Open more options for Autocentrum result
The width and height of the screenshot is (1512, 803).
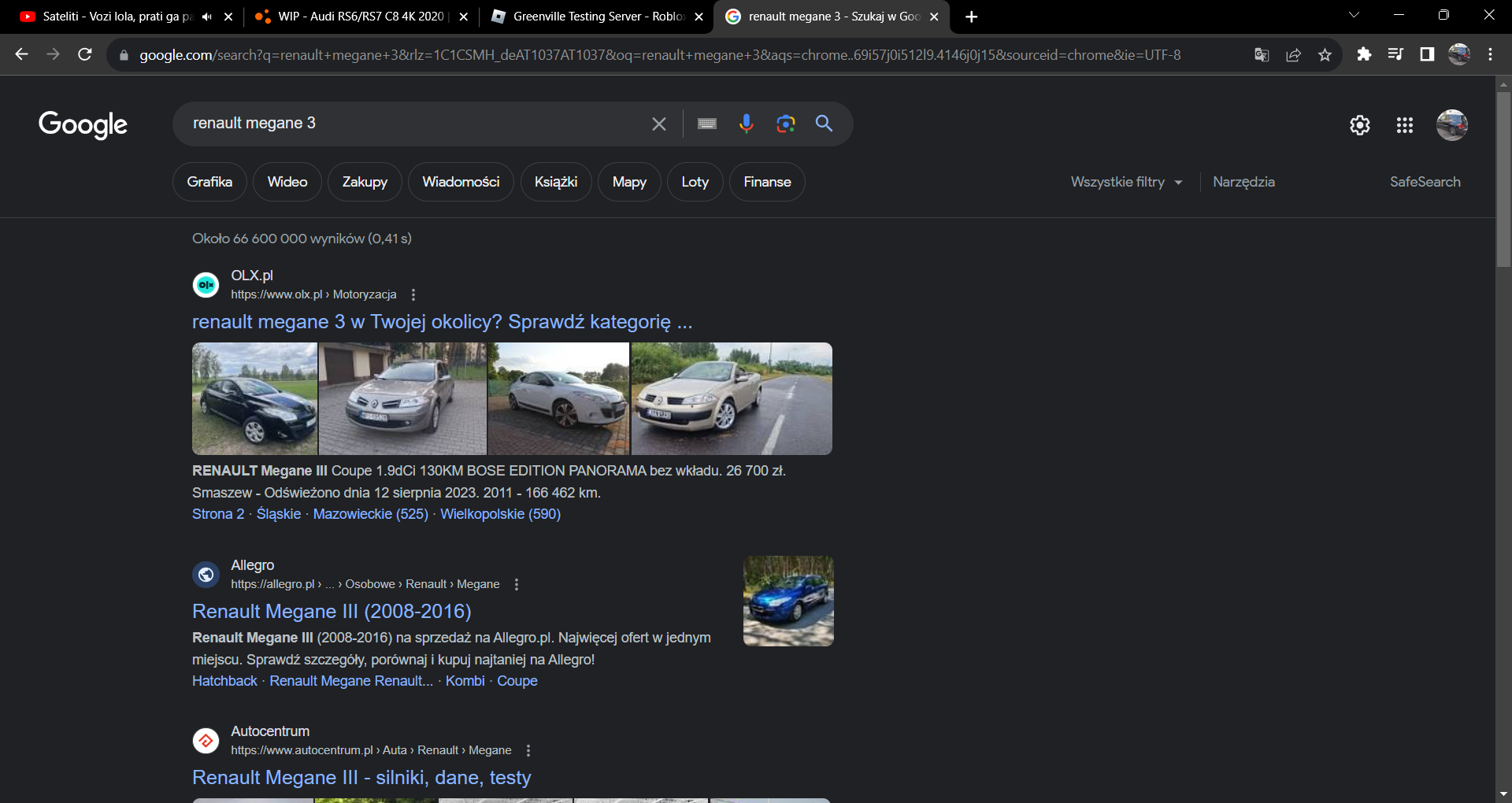coord(528,750)
